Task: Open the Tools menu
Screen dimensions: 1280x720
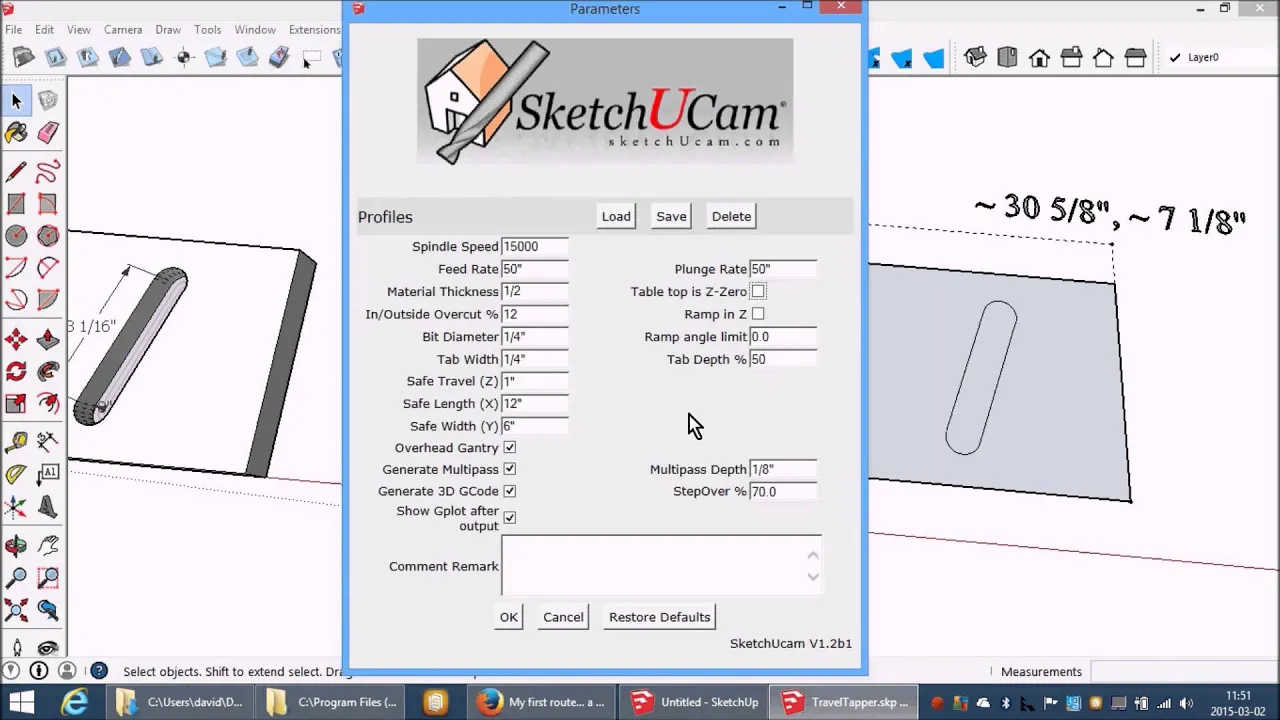Action: (208, 30)
